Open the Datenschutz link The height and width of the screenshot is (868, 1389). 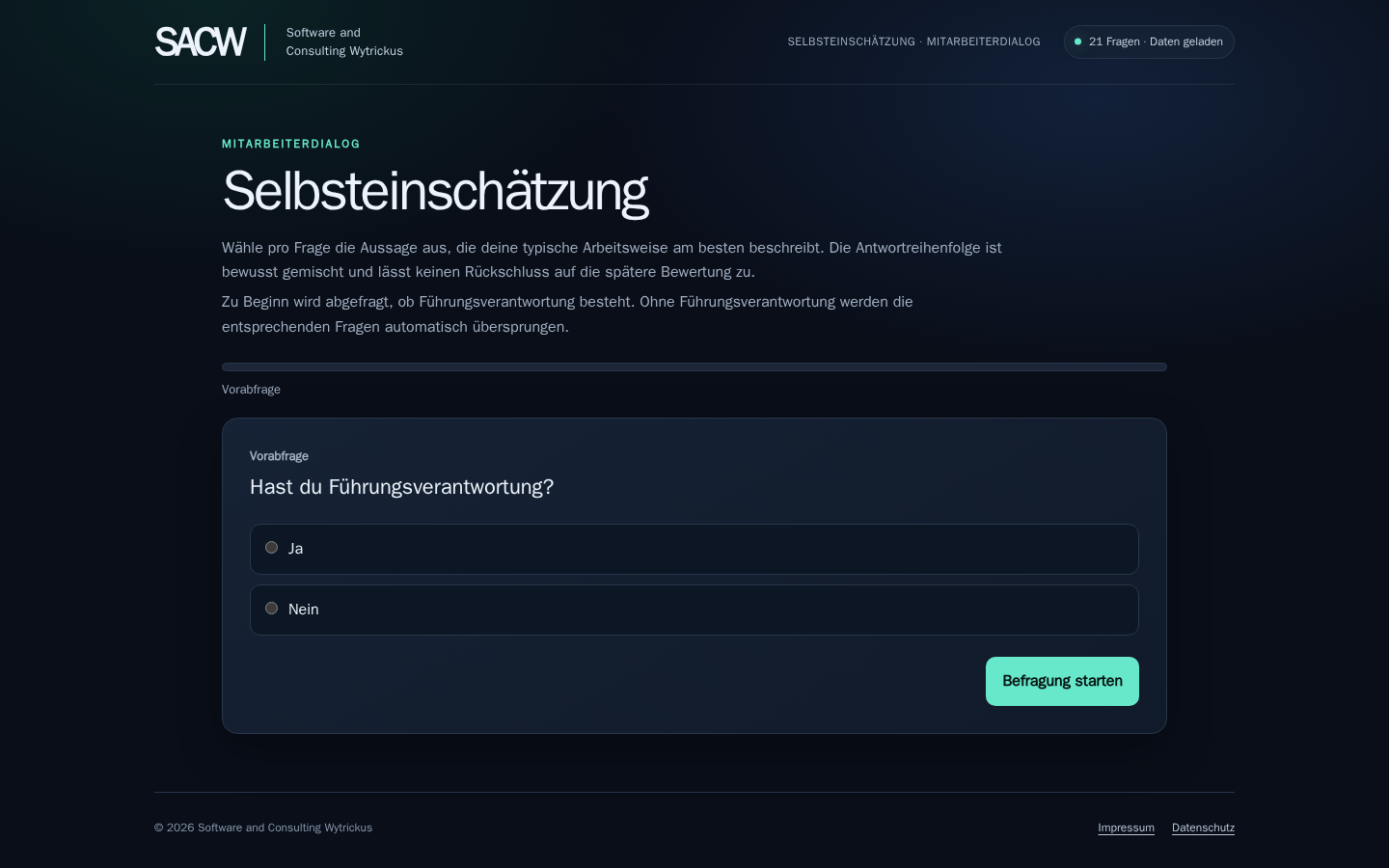(x=1203, y=827)
